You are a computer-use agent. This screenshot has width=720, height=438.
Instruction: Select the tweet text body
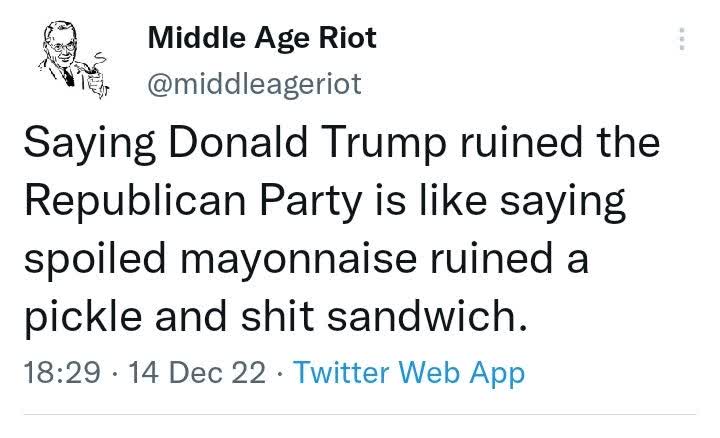(342, 229)
